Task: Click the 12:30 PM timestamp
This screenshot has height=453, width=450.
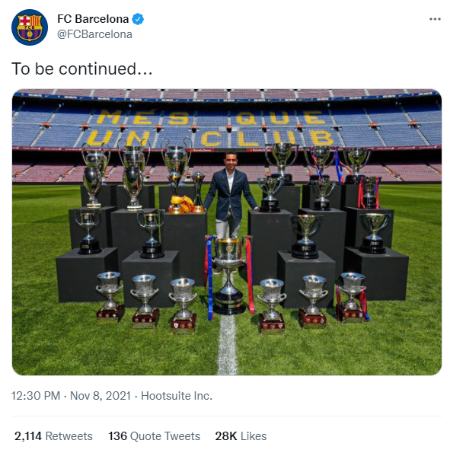Action: [36, 396]
